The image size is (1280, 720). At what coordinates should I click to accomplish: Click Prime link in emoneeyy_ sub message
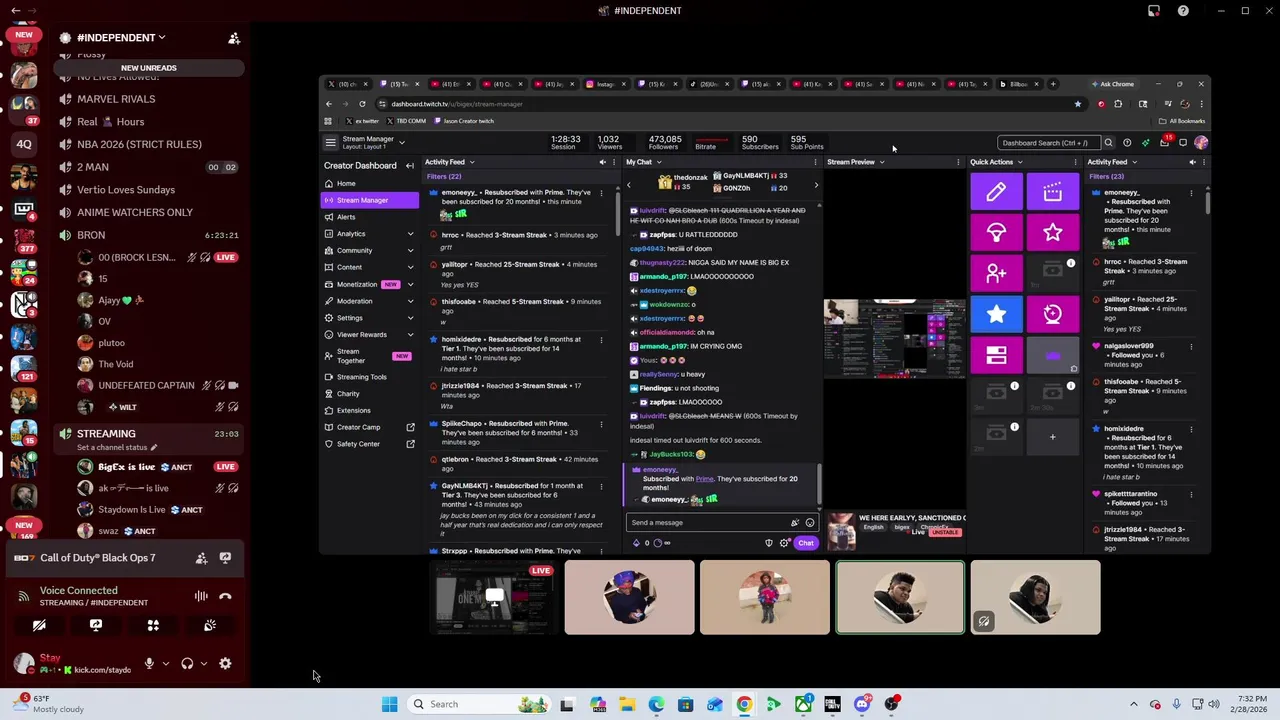[x=705, y=479]
